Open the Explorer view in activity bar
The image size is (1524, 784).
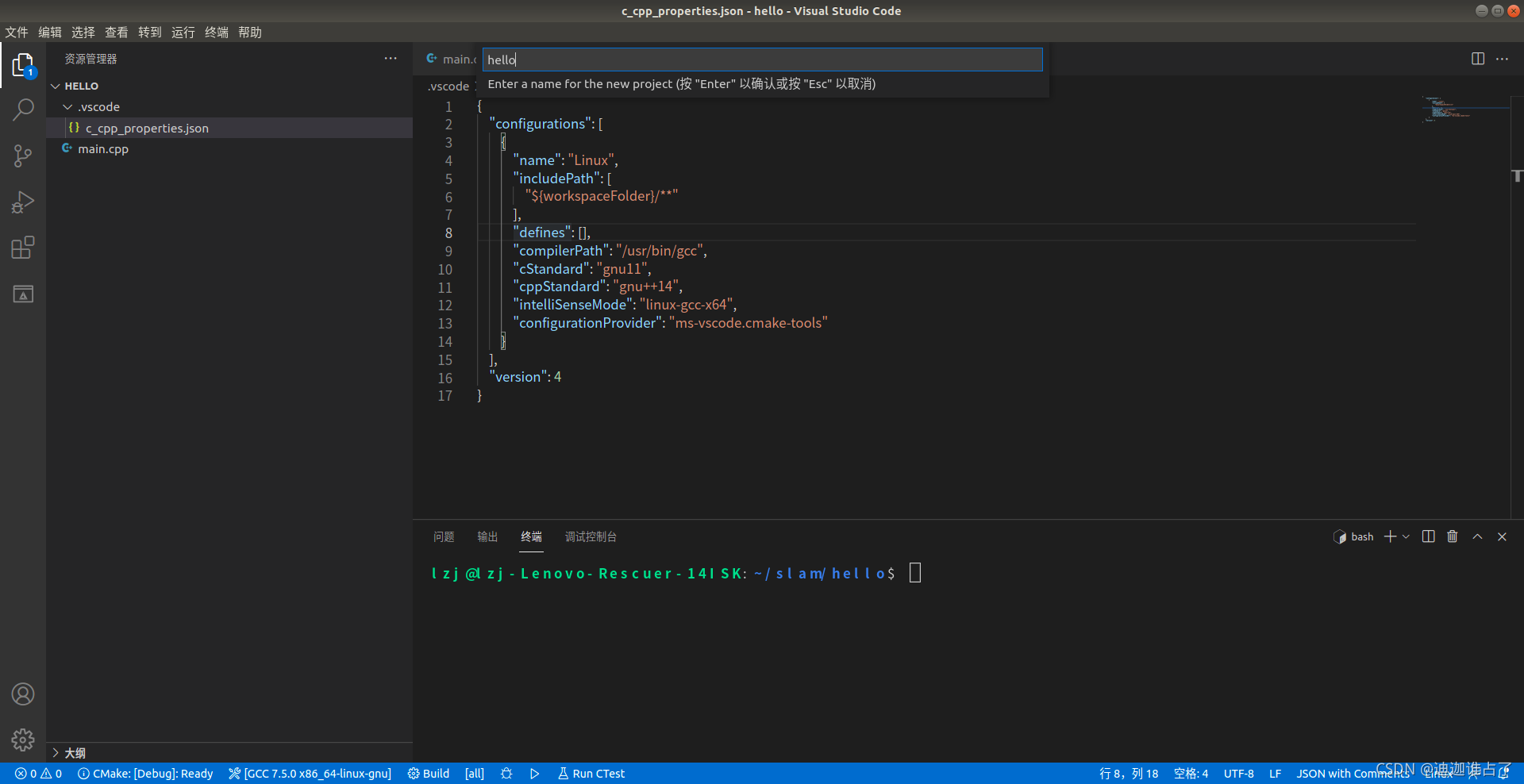pyautogui.click(x=23, y=65)
